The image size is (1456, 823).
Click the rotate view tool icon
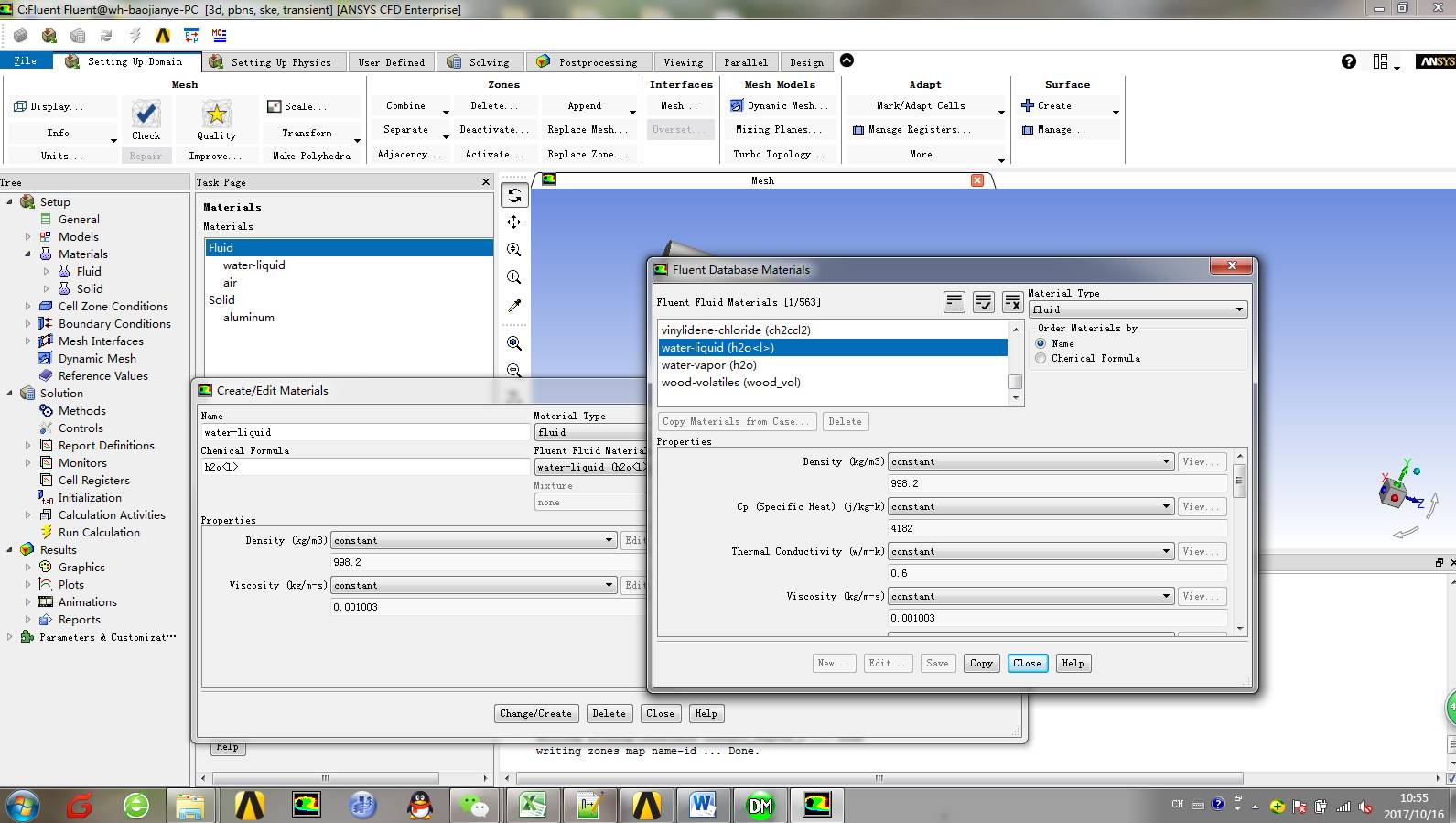514,195
